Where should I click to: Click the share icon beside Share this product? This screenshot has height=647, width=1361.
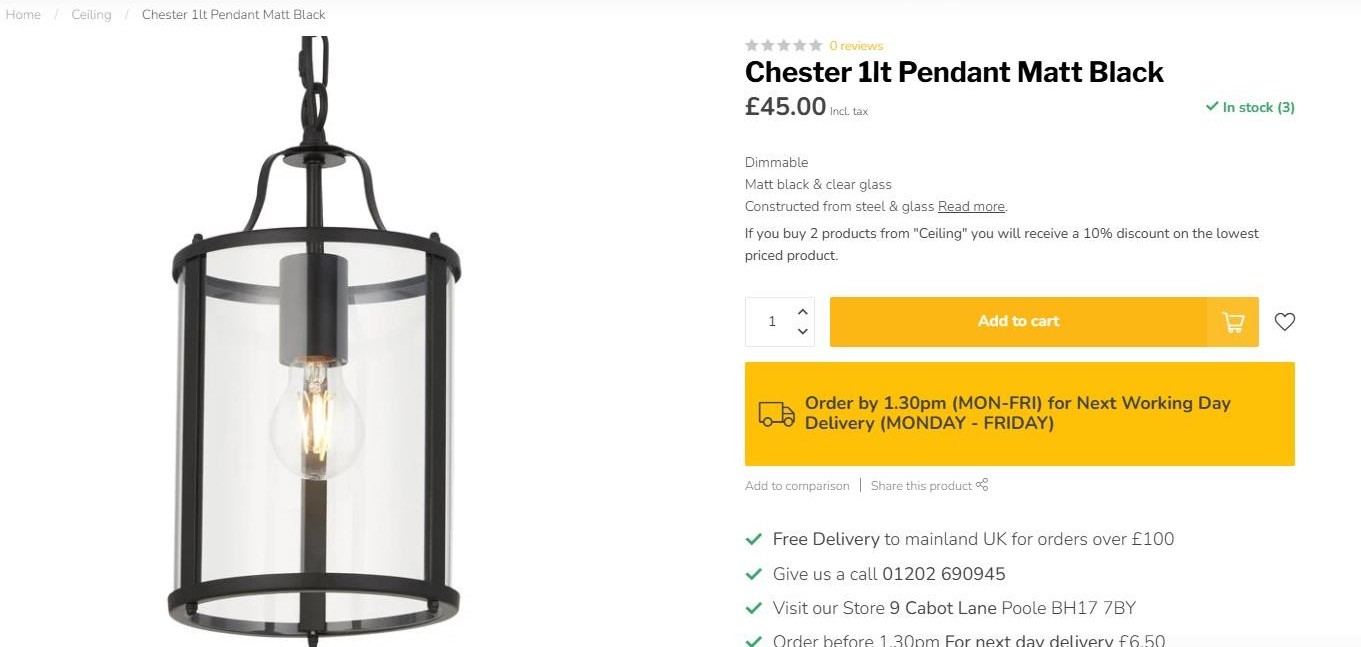click(982, 485)
